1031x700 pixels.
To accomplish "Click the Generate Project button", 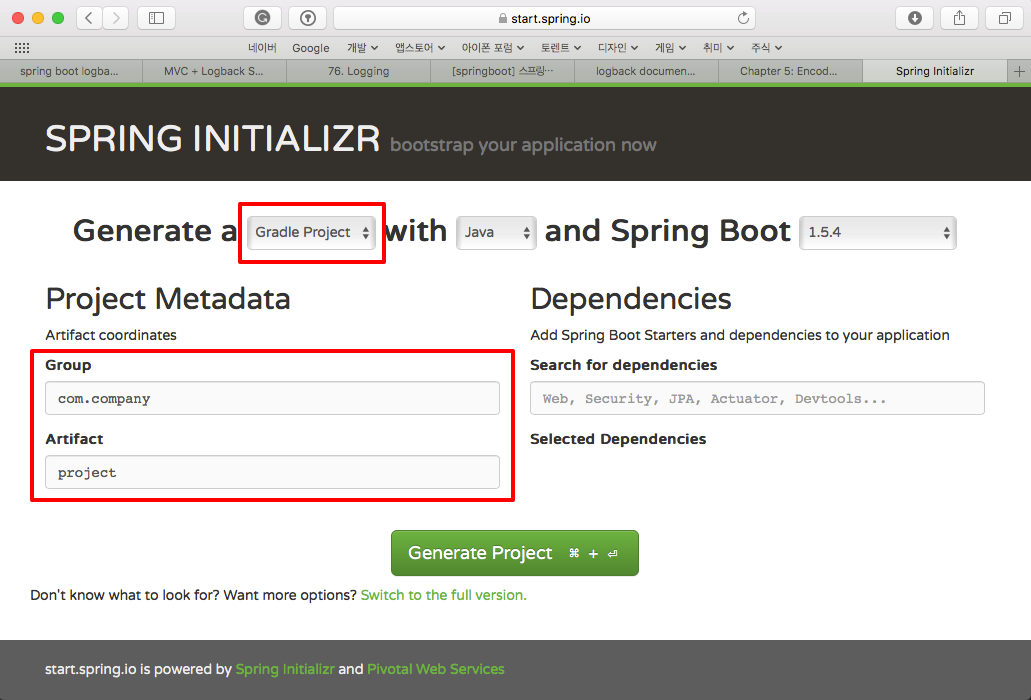I will [x=514, y=552].
